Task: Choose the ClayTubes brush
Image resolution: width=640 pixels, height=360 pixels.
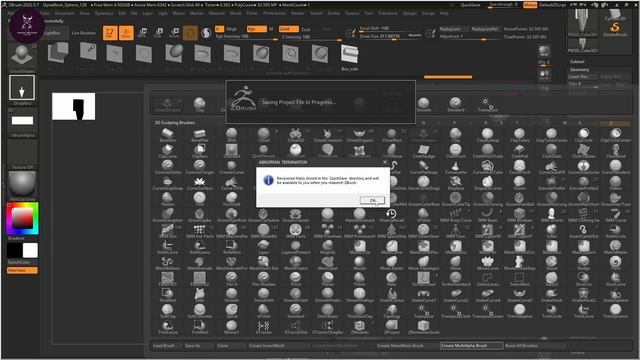Action: pos(519,135)
